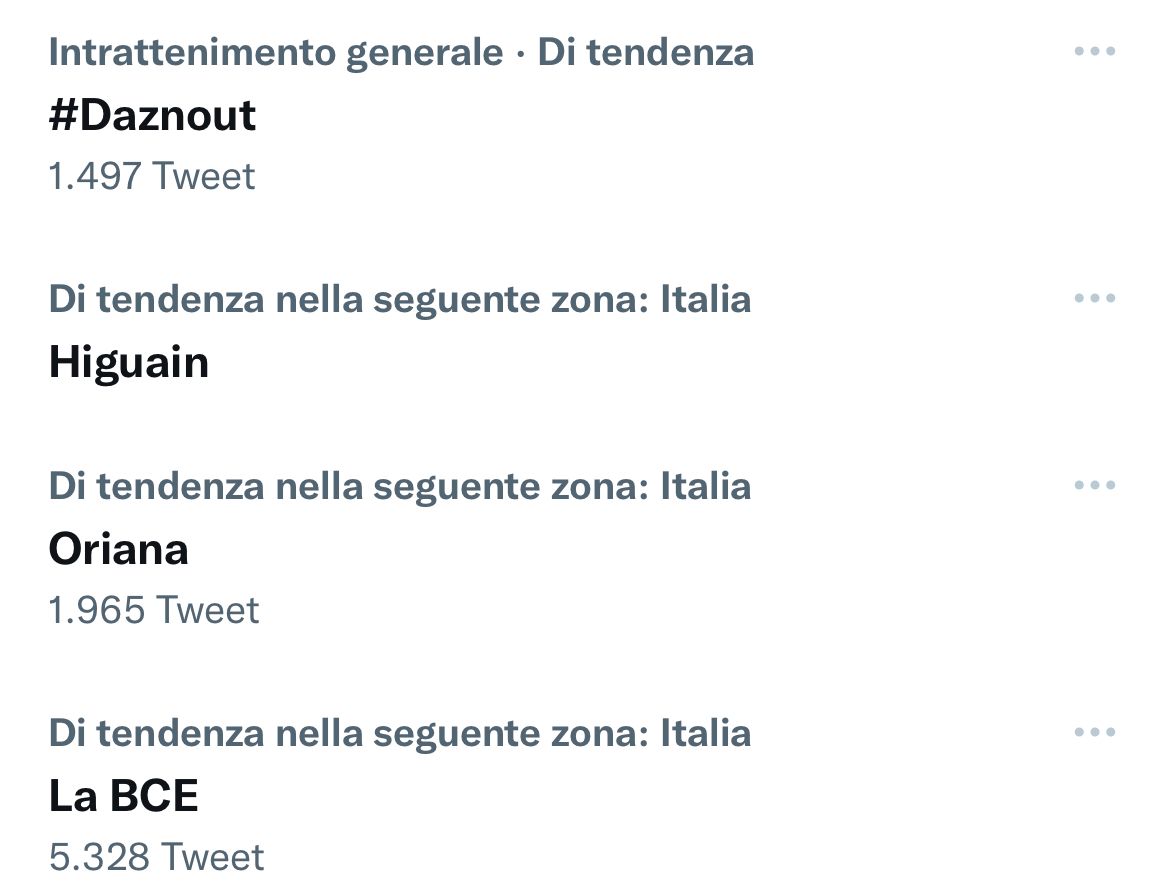This screenshot has width=1170, height=886.
Task: Open more options for #Daznout trend
Action: click(1094, 51)
